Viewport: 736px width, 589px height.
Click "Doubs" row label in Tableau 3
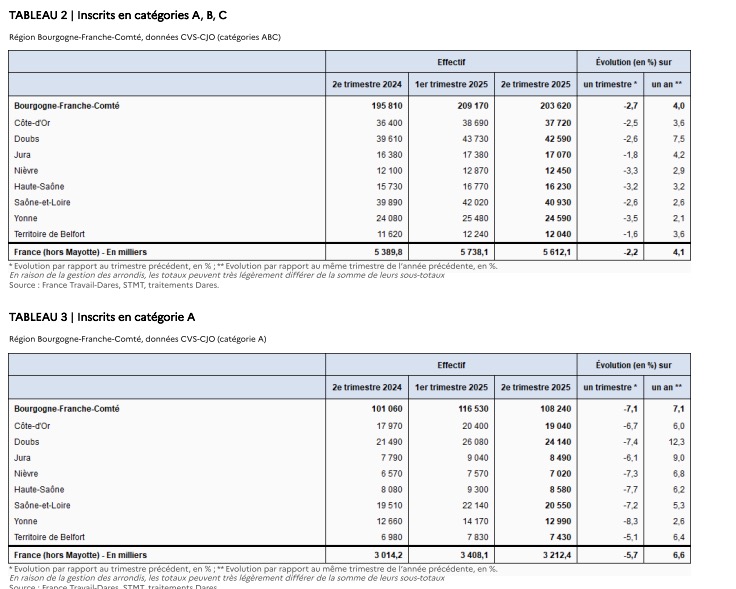tap(26, 442)
